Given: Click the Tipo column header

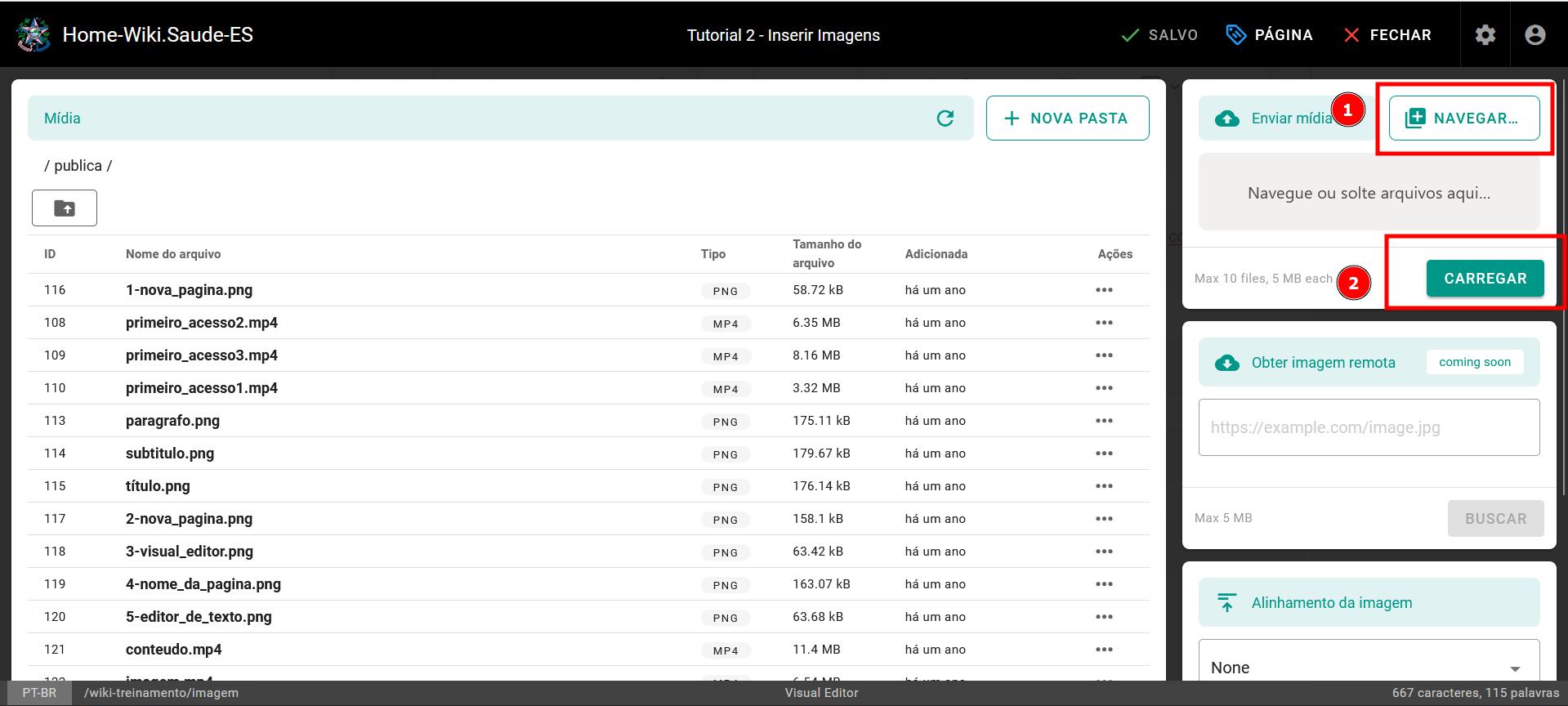Looking at the screenshot, I should (x=713, y=254).
